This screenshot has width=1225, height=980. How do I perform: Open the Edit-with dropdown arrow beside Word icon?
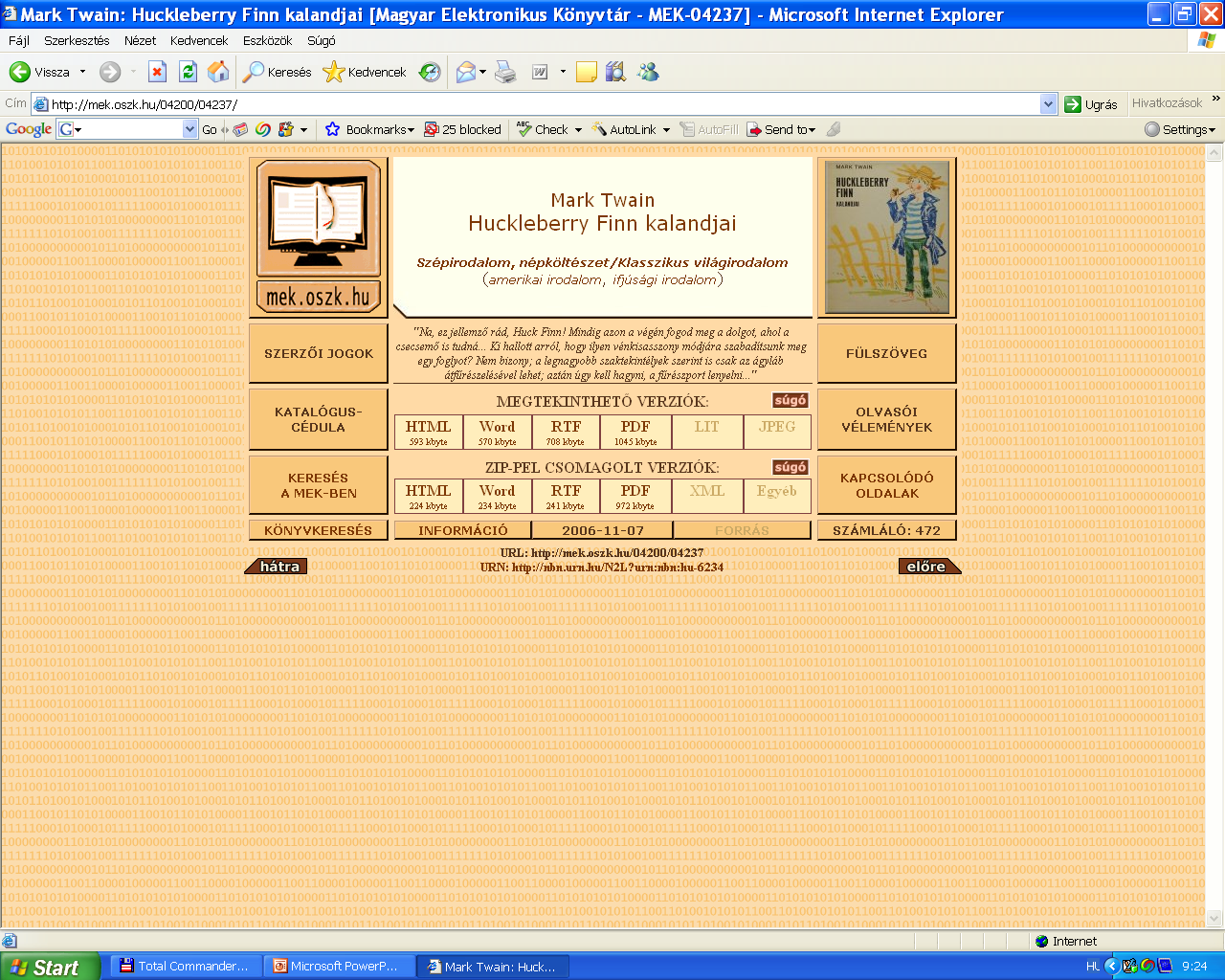563,72
